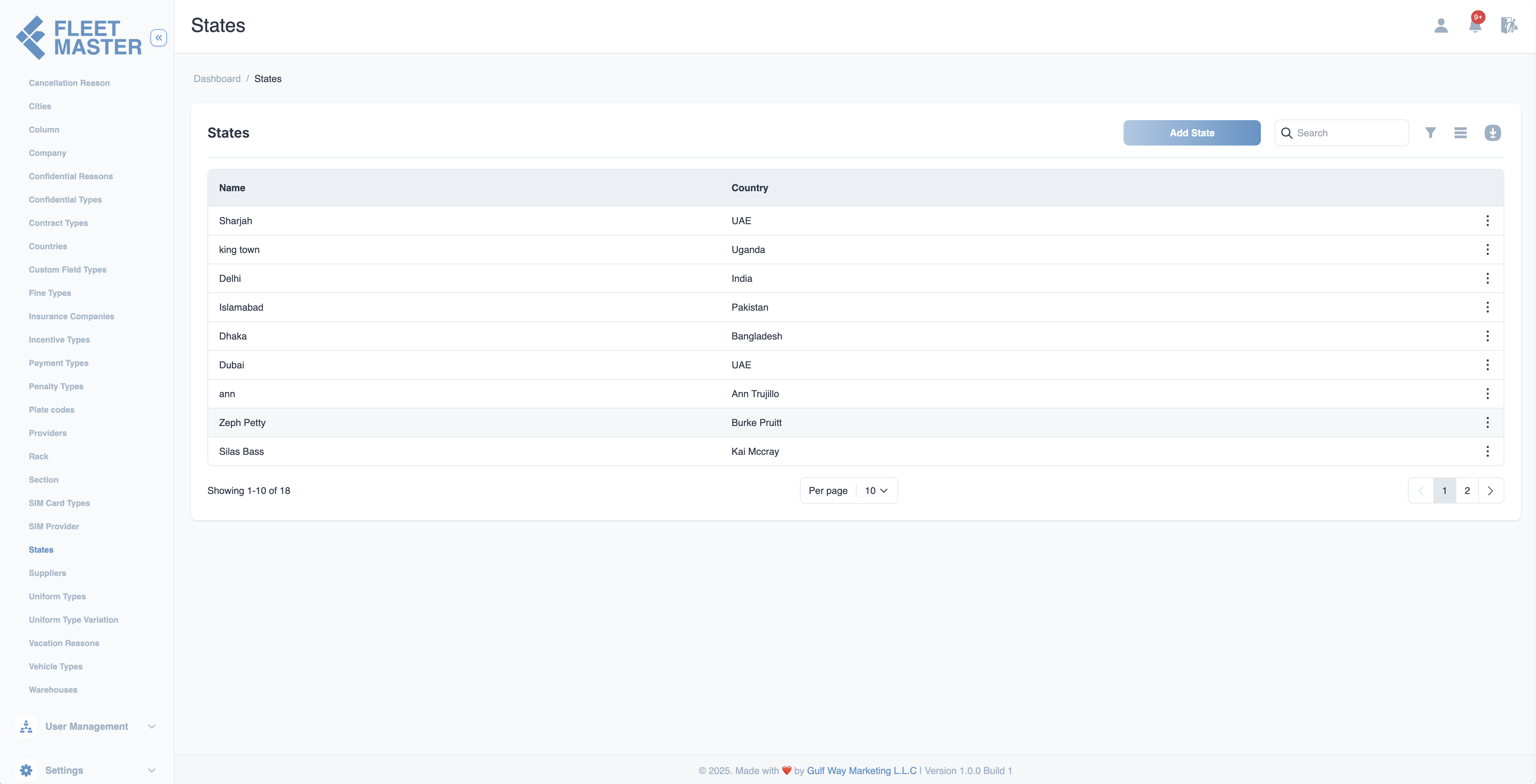Expand the Settings section chevron
This screenshot has width=1536, height=784.
[x=151, y=770]
